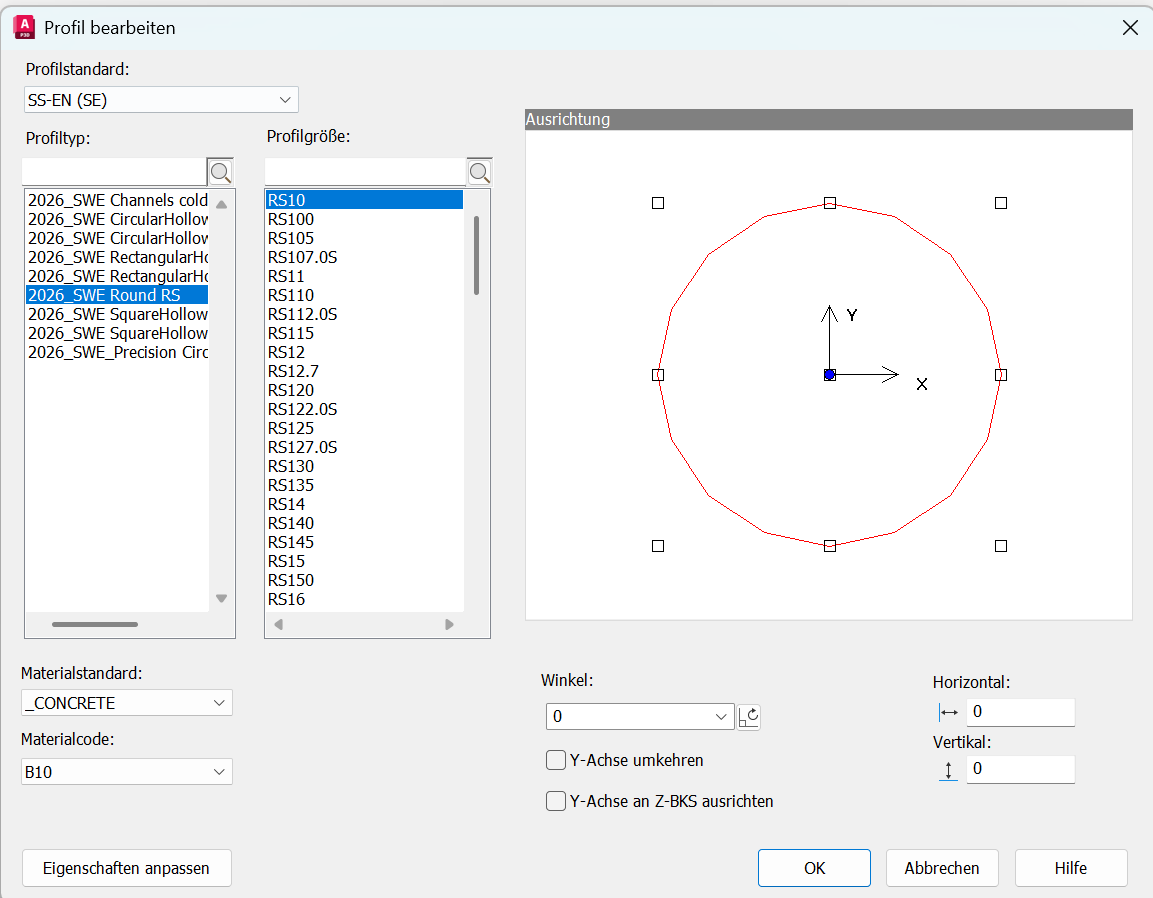Select the top-right alignment grip point
Screen dimensions: 1153x898
pyautogui.click(x=1001, y=203)
